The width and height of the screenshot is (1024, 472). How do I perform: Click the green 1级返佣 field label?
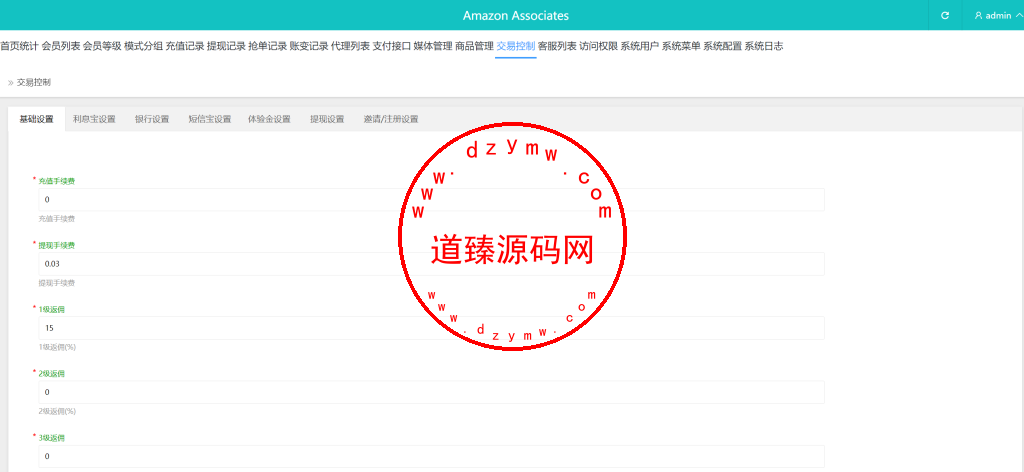[x=52, y=309]
